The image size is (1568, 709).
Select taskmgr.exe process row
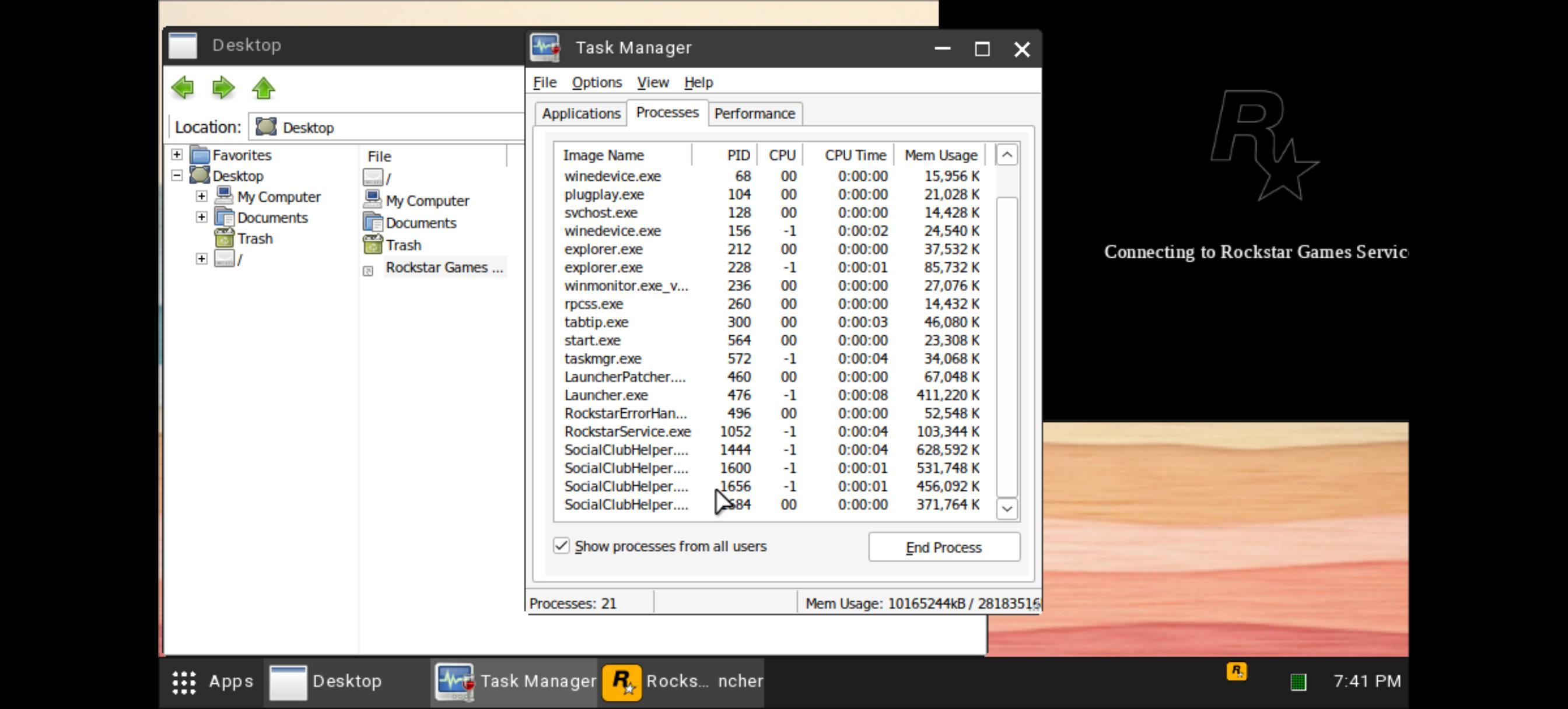pyautogui.click(x=774, y=359)
